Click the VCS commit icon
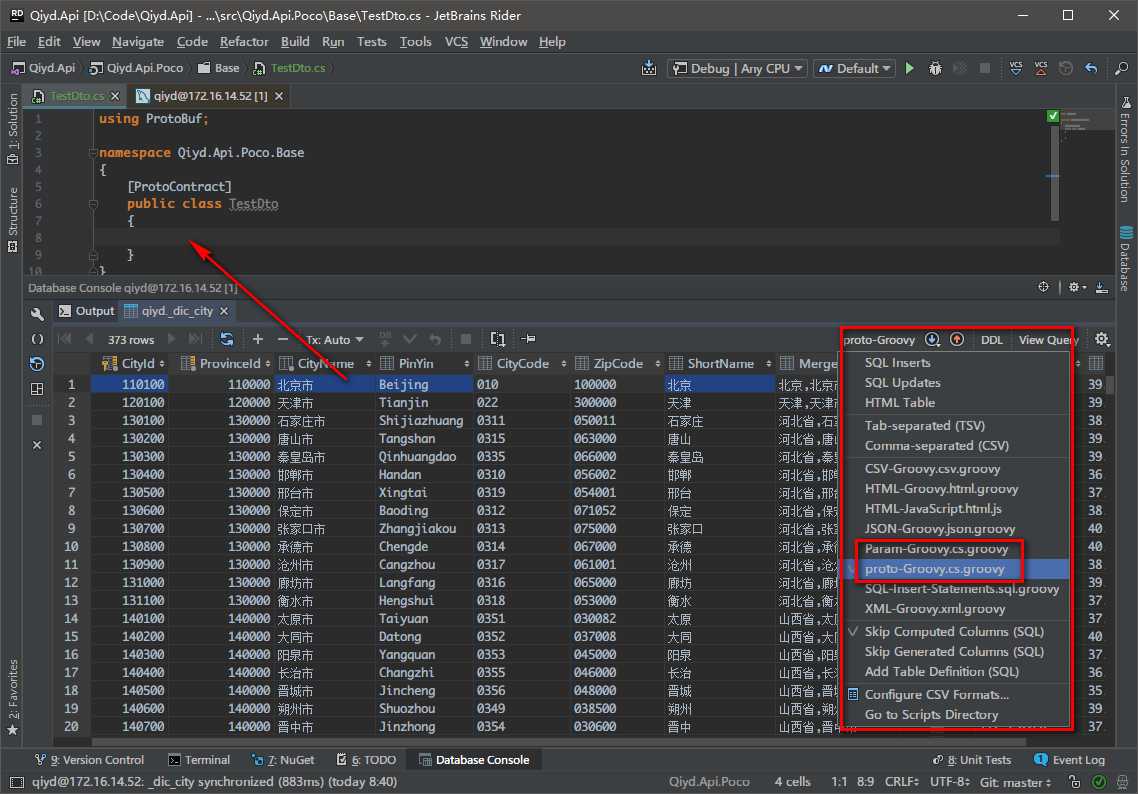 pyautogui.click(x=1041, y=68)
